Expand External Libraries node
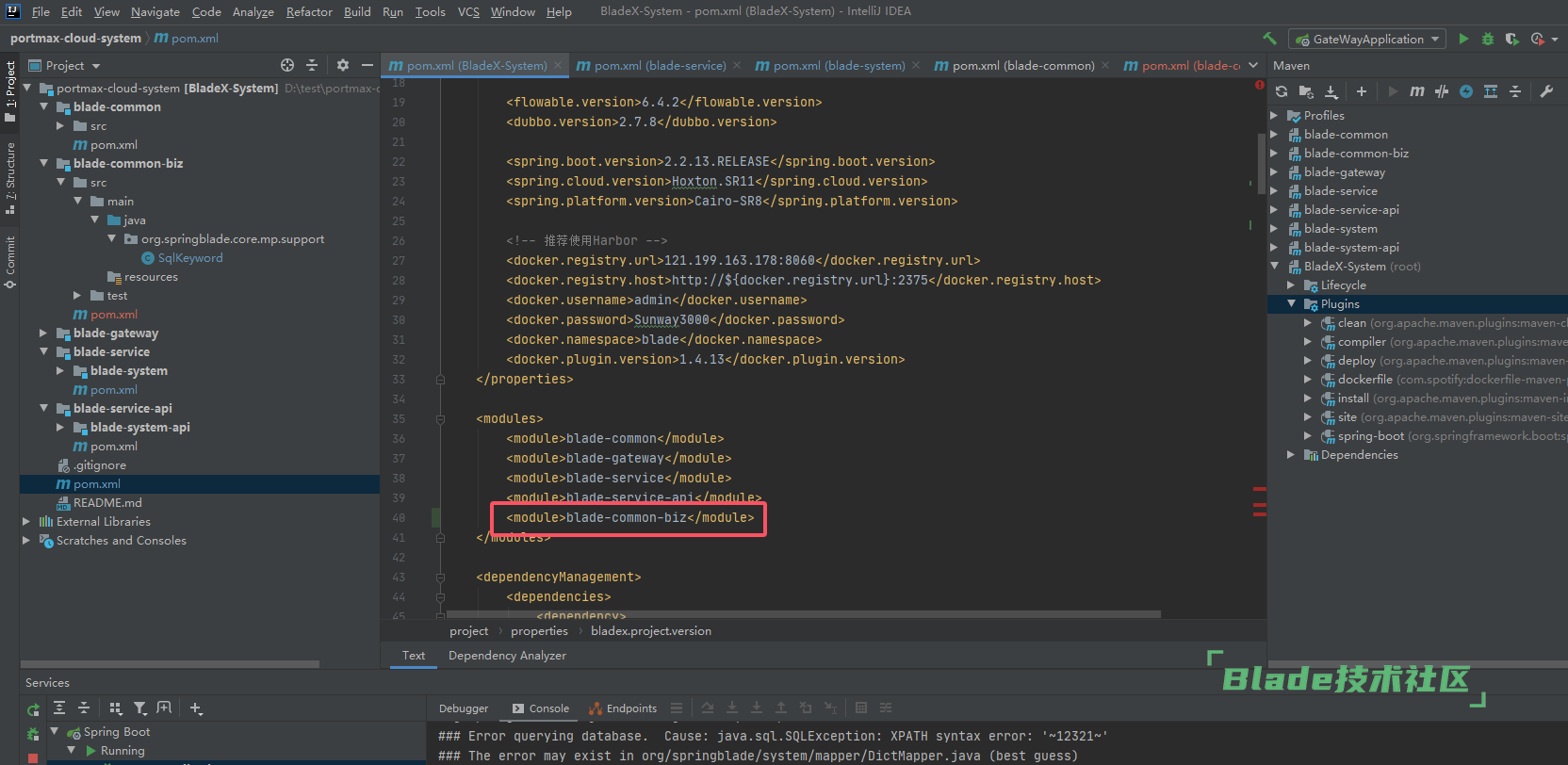The height and width of the screenshot is (765, 1568). point(26,521)
